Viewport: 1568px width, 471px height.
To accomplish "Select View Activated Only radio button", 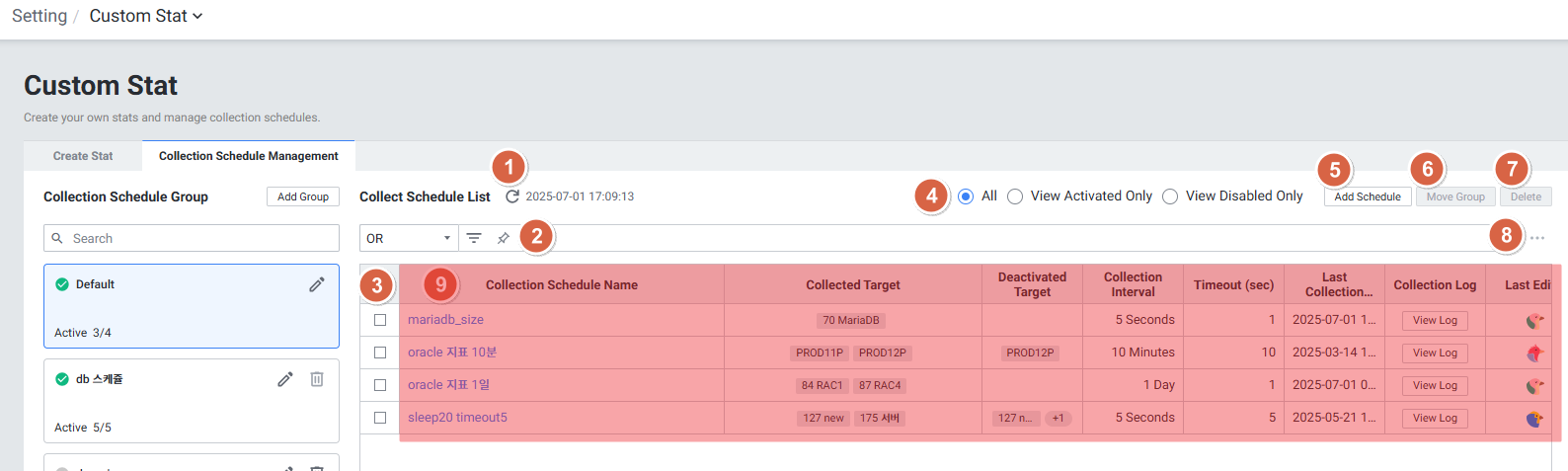I will tap(1015, 196).
